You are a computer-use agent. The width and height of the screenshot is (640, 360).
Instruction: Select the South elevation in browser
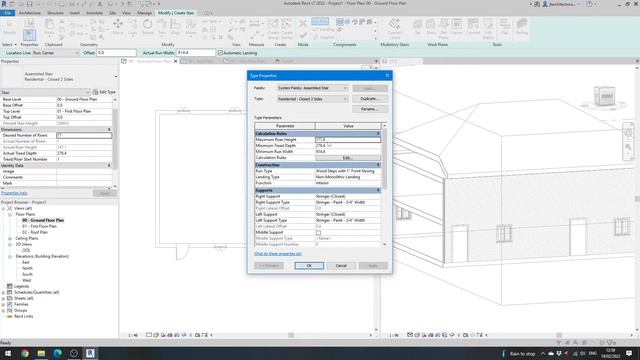coord(27,274)
